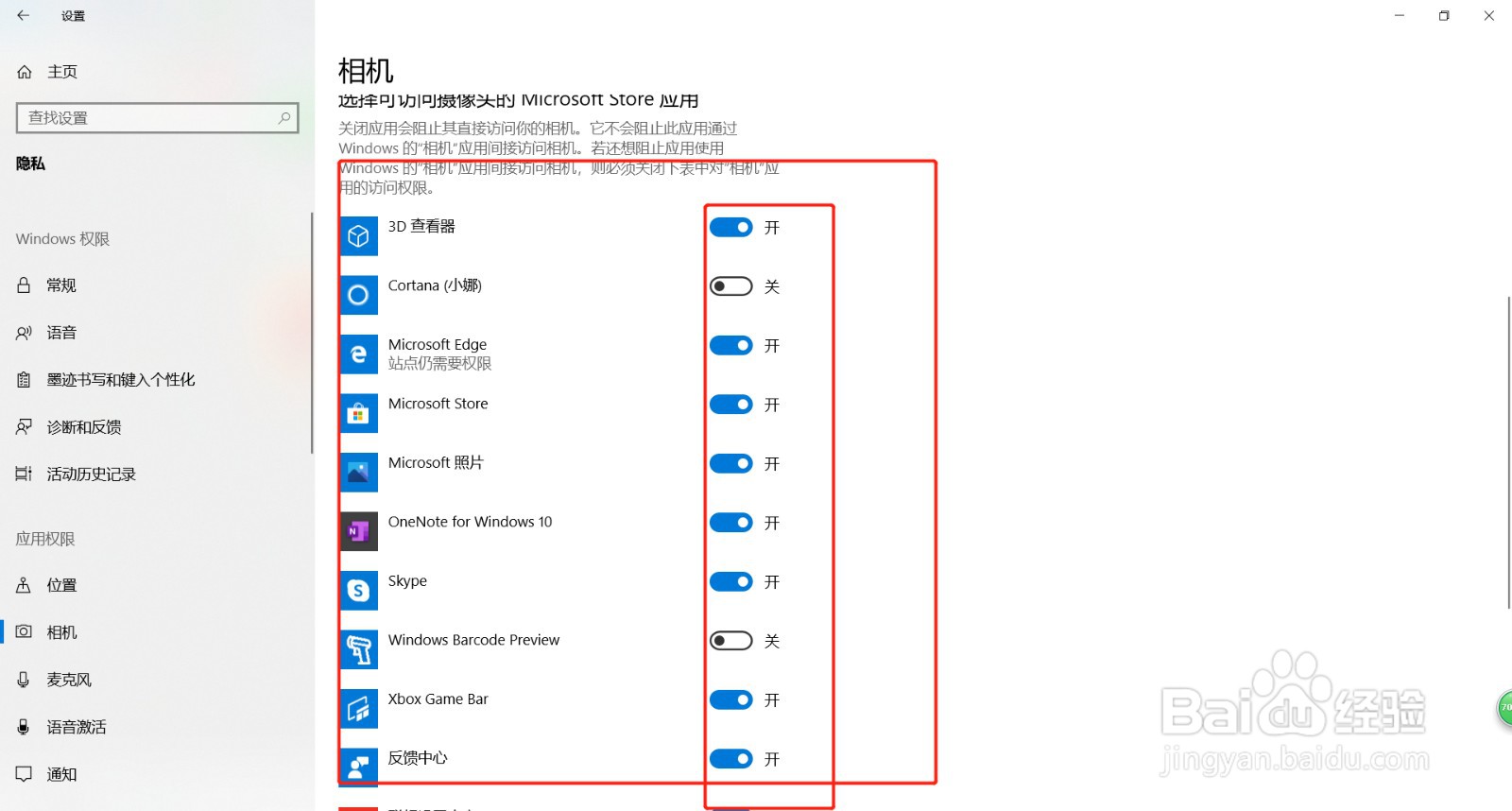This screenshot has width=1512, height=811.
Task: Click the 3D 查看器 app icon
Action: tap(358, 236)
